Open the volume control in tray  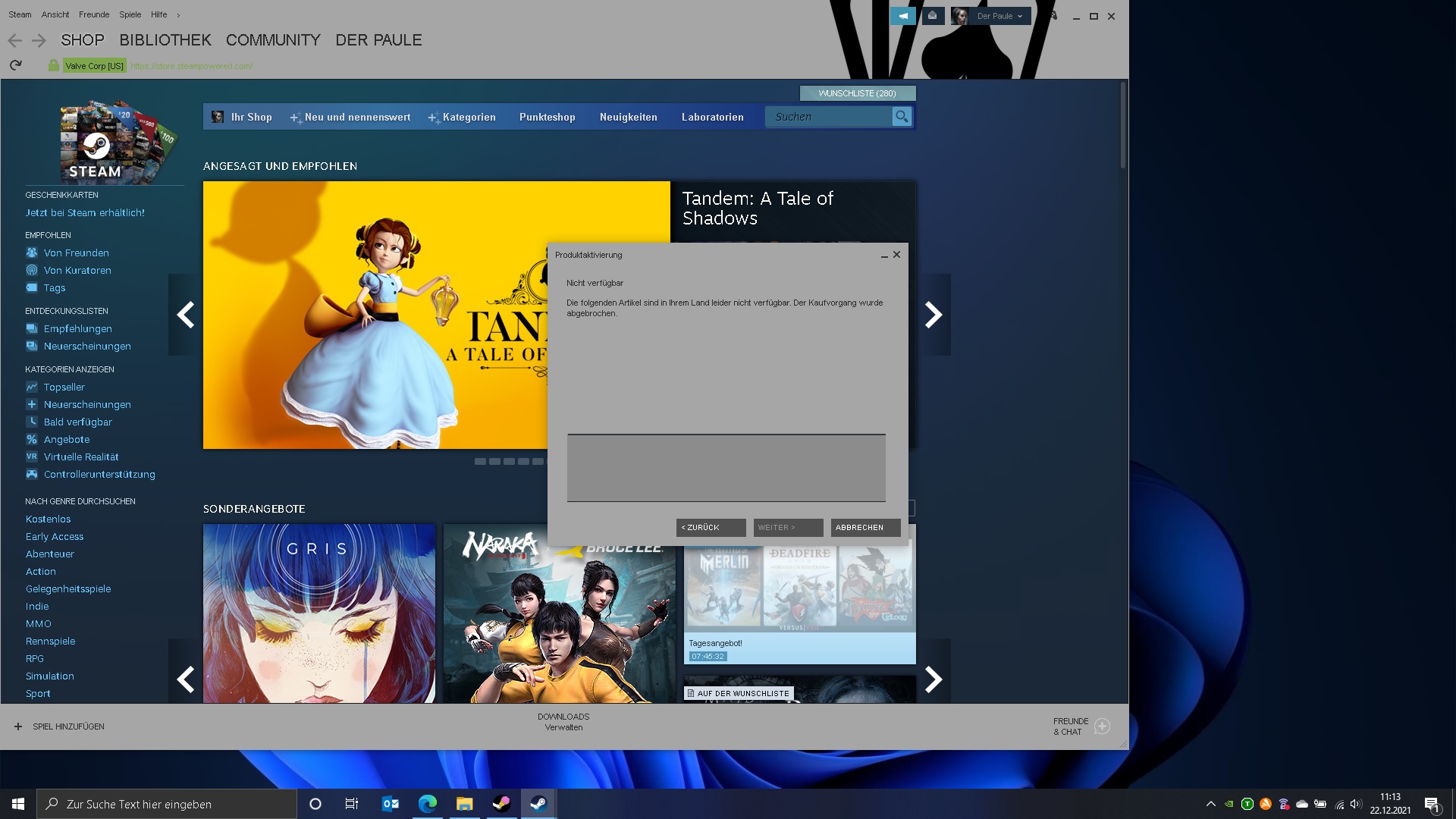pyautogui.click(x=1356, y=804)
